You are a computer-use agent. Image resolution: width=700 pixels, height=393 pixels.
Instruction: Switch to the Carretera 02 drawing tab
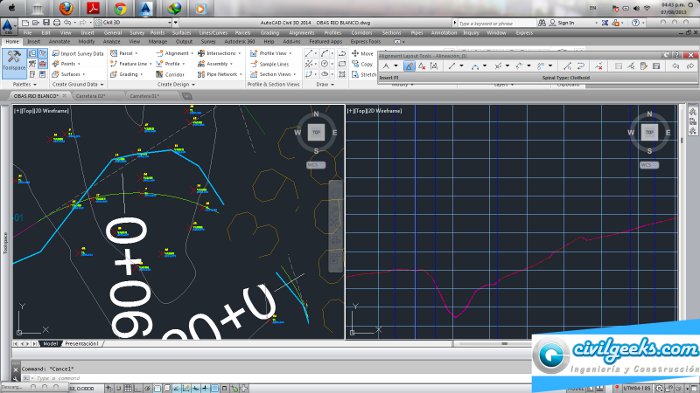point(92,96)
